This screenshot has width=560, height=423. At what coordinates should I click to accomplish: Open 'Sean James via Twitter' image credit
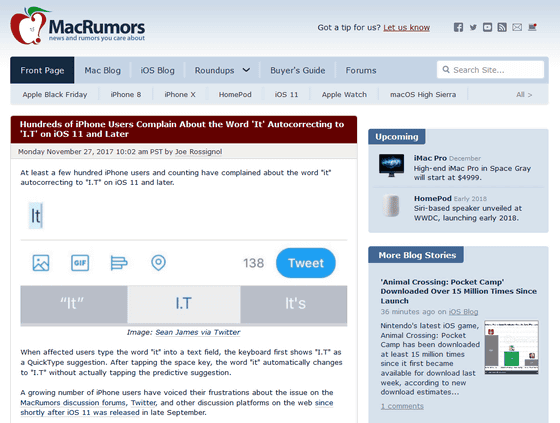198,332
